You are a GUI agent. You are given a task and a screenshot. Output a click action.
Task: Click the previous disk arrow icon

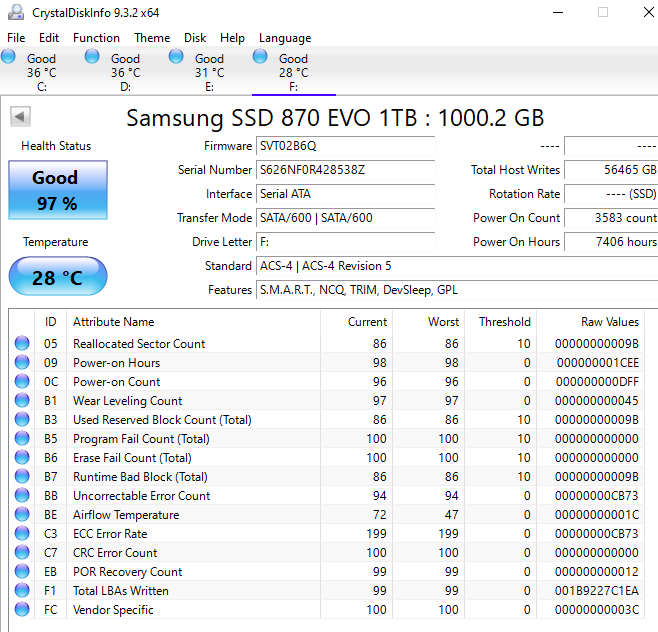pos(19,117)
